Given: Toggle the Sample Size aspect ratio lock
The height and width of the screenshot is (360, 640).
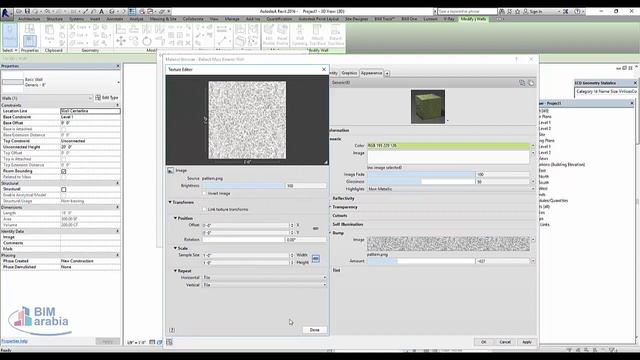Looking at the screenshot, I should [316, 259].
